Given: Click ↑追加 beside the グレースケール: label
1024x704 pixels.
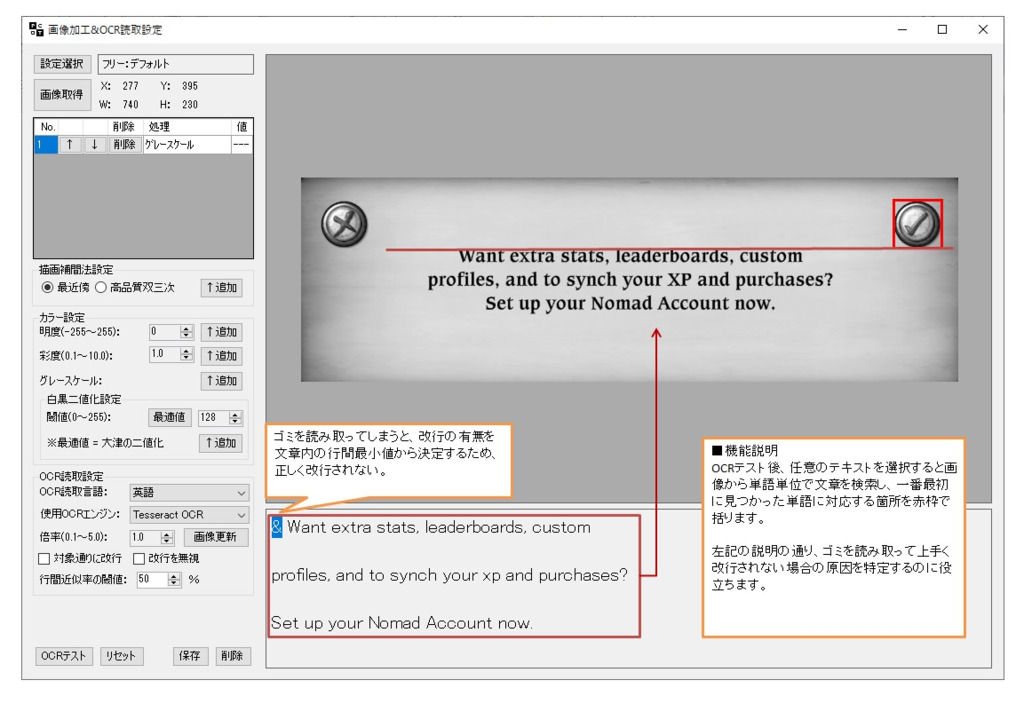Looking at the screenshot, I should pyautogui.click(x=222, y=381).
